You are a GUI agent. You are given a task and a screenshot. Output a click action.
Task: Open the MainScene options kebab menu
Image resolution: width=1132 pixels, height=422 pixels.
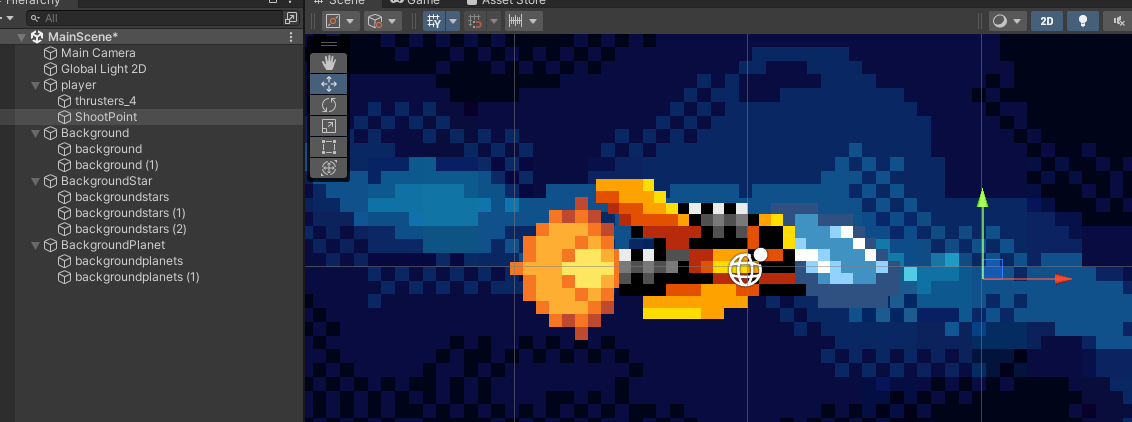point(291,37)
